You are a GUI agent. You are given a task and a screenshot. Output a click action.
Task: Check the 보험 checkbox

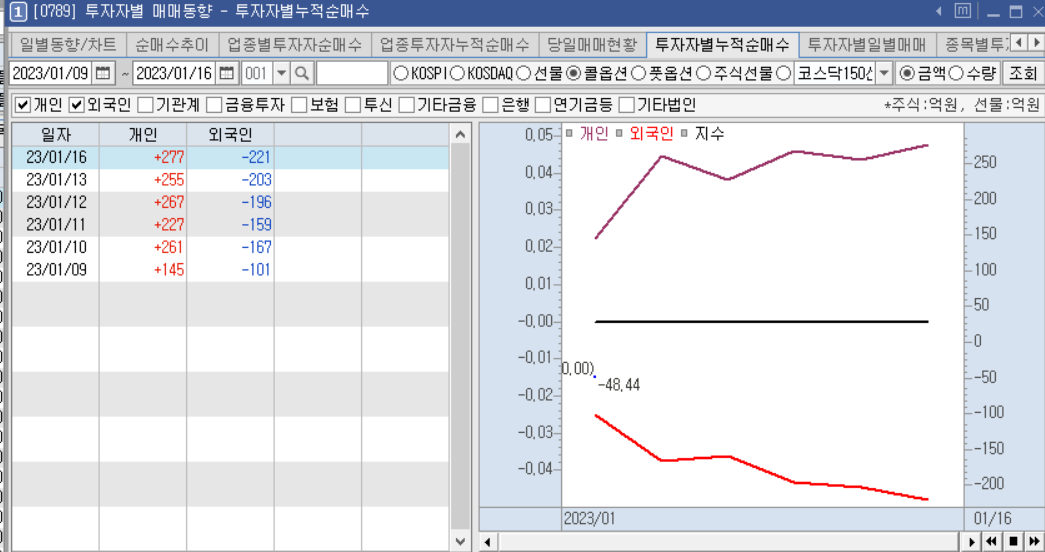click(x=299, y=105)
